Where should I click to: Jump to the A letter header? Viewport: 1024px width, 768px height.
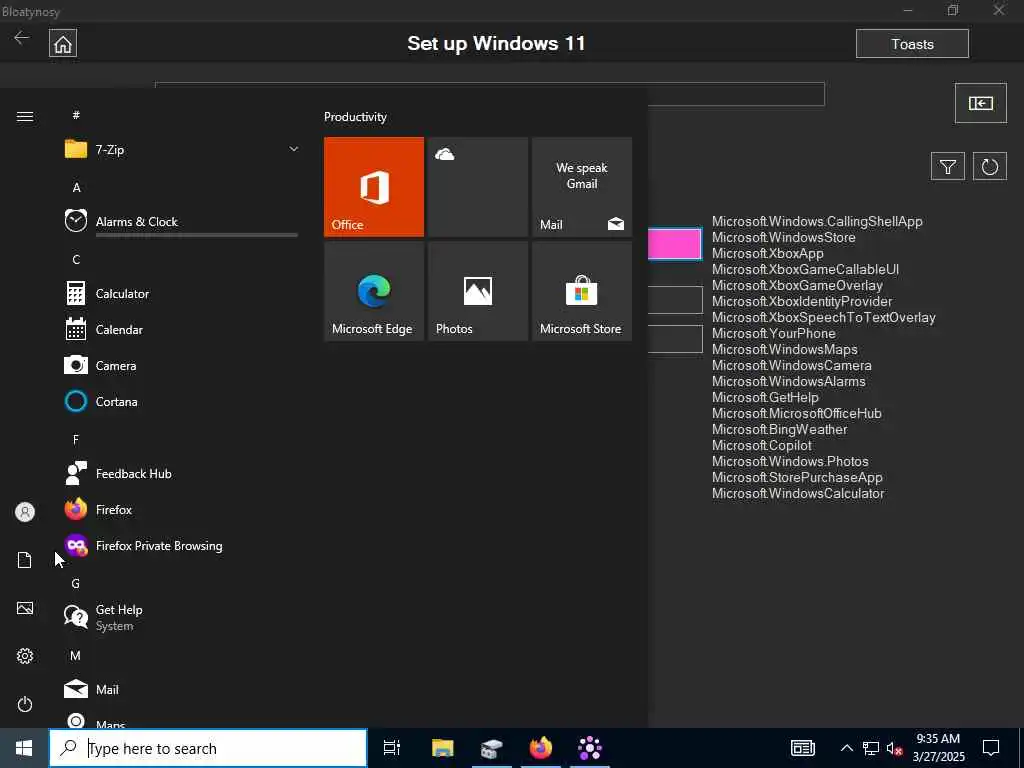click(x=76, y=187)
